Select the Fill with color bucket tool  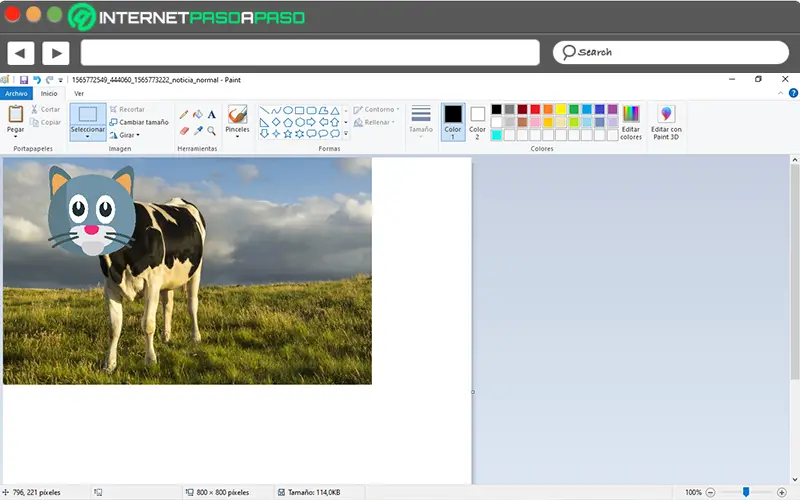(197, 115)
